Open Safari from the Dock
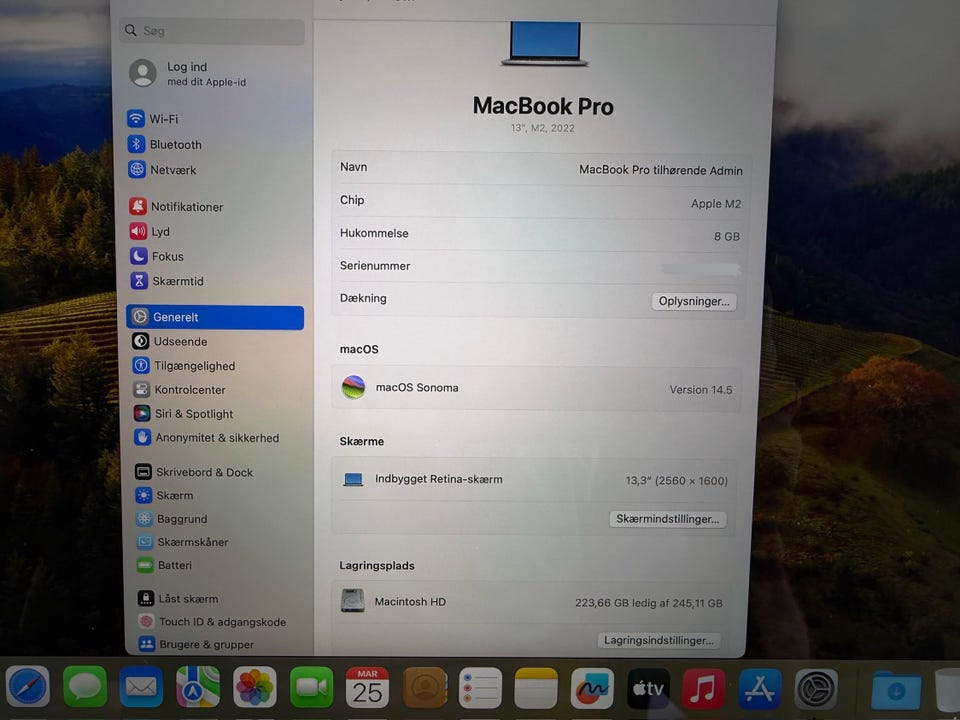Image resolution: width=960 pixels, height=720 pixels. pos(28,686)
